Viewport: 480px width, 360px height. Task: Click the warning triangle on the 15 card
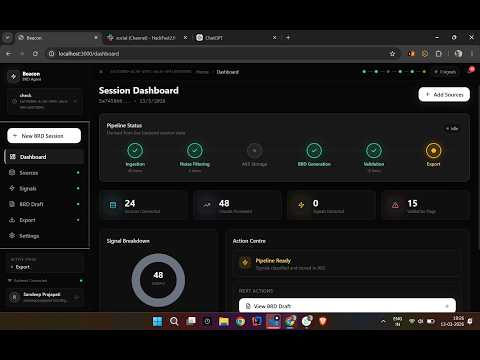click(x=395, y=205)
